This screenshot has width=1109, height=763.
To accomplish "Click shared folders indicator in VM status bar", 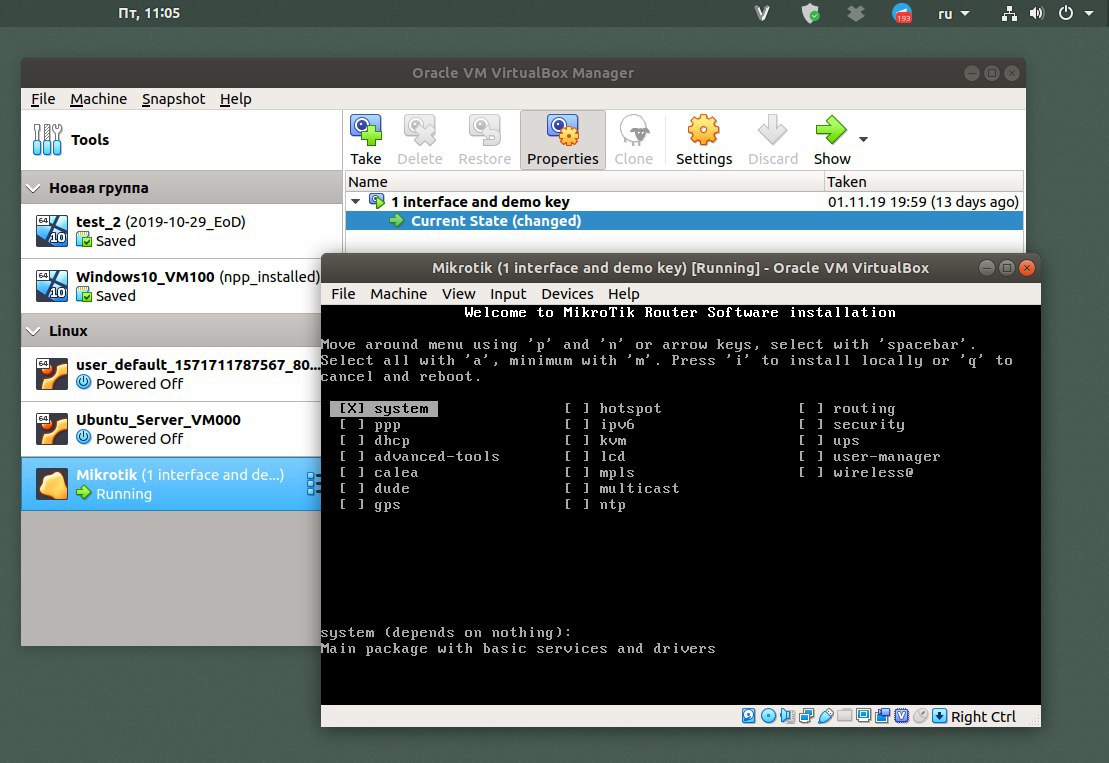I will 844,716.
